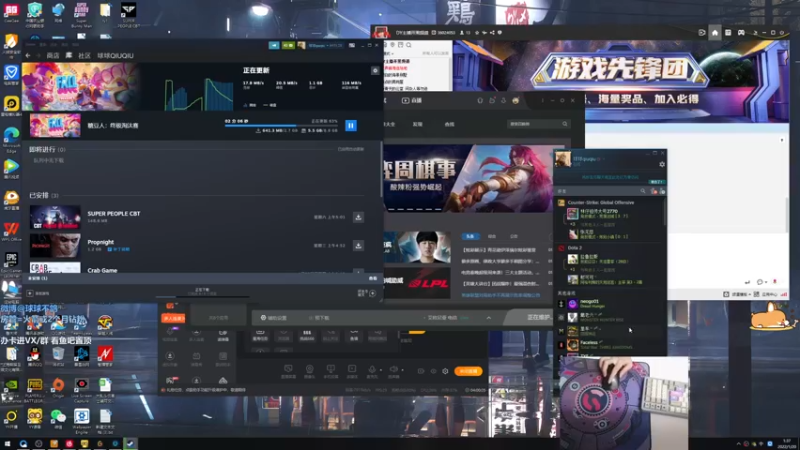Click speaker volume icon in broadcast tool
The image size is (800, 450).
point(393,369)
